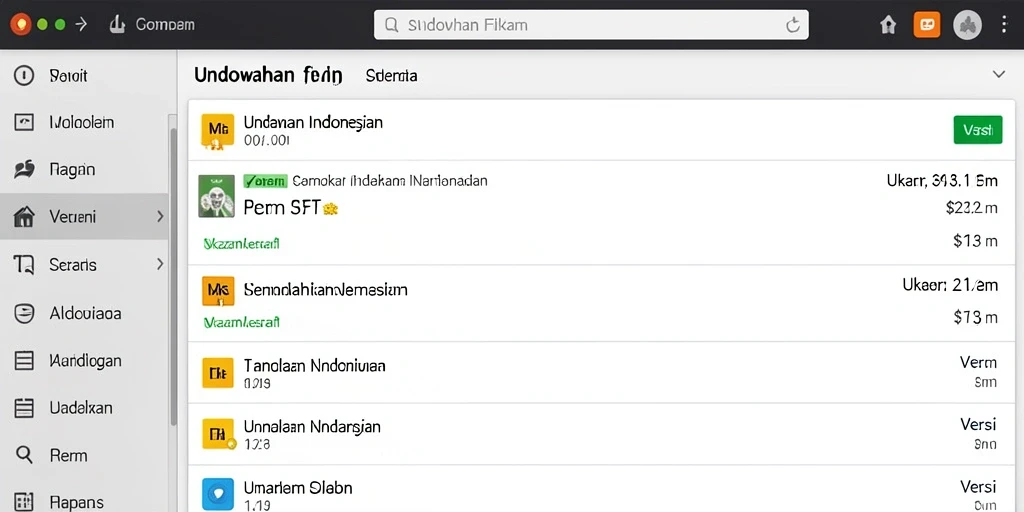Open the user avatar in the top bar

(967, 25)
